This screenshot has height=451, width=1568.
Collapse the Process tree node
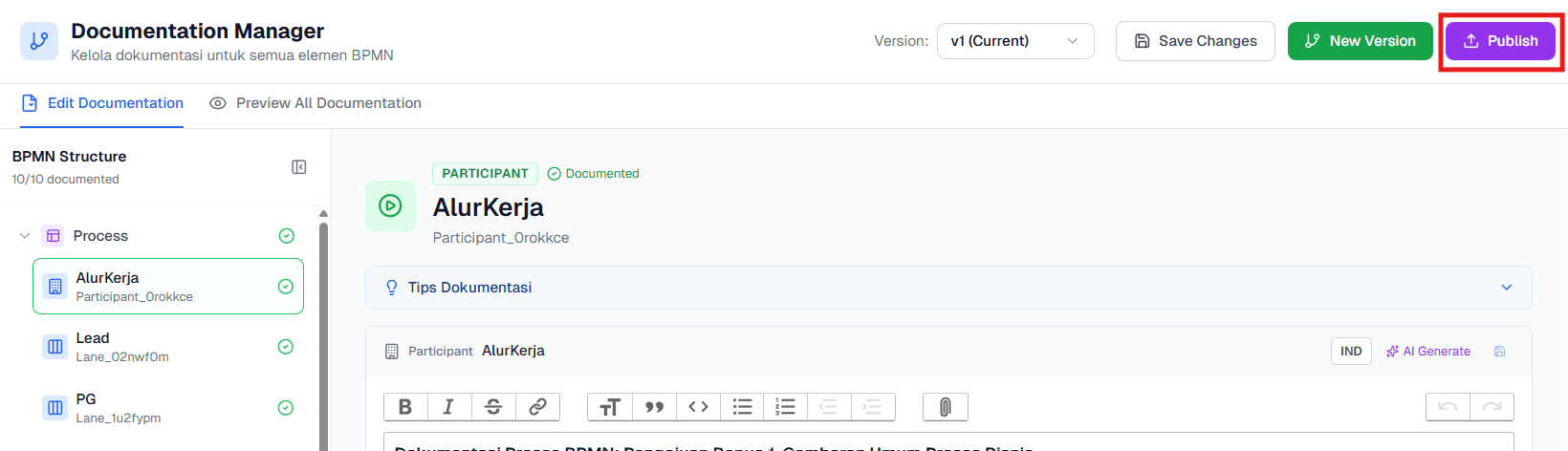point(25,236)
